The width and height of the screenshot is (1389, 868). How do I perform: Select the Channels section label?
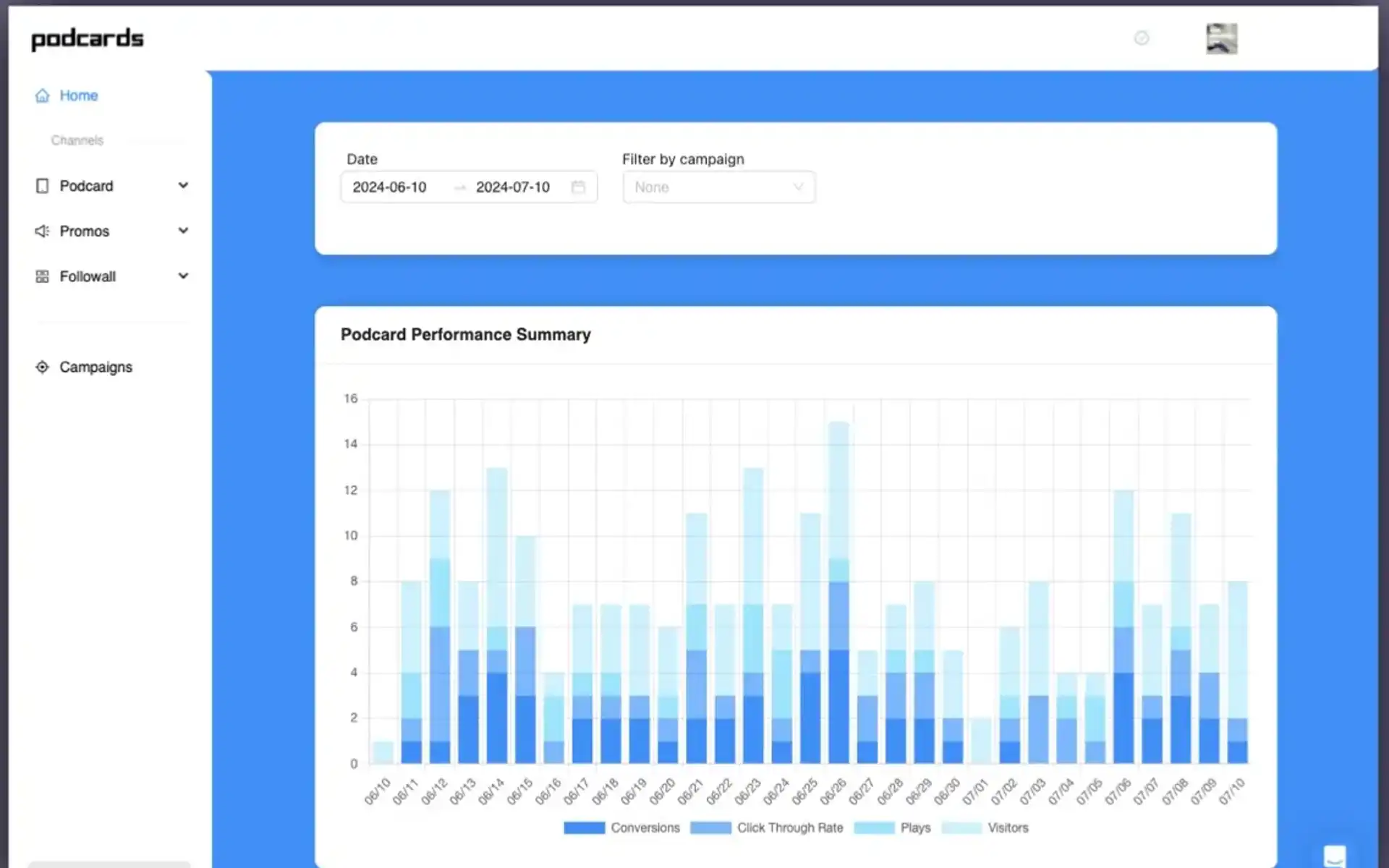[x=77, y=140]
